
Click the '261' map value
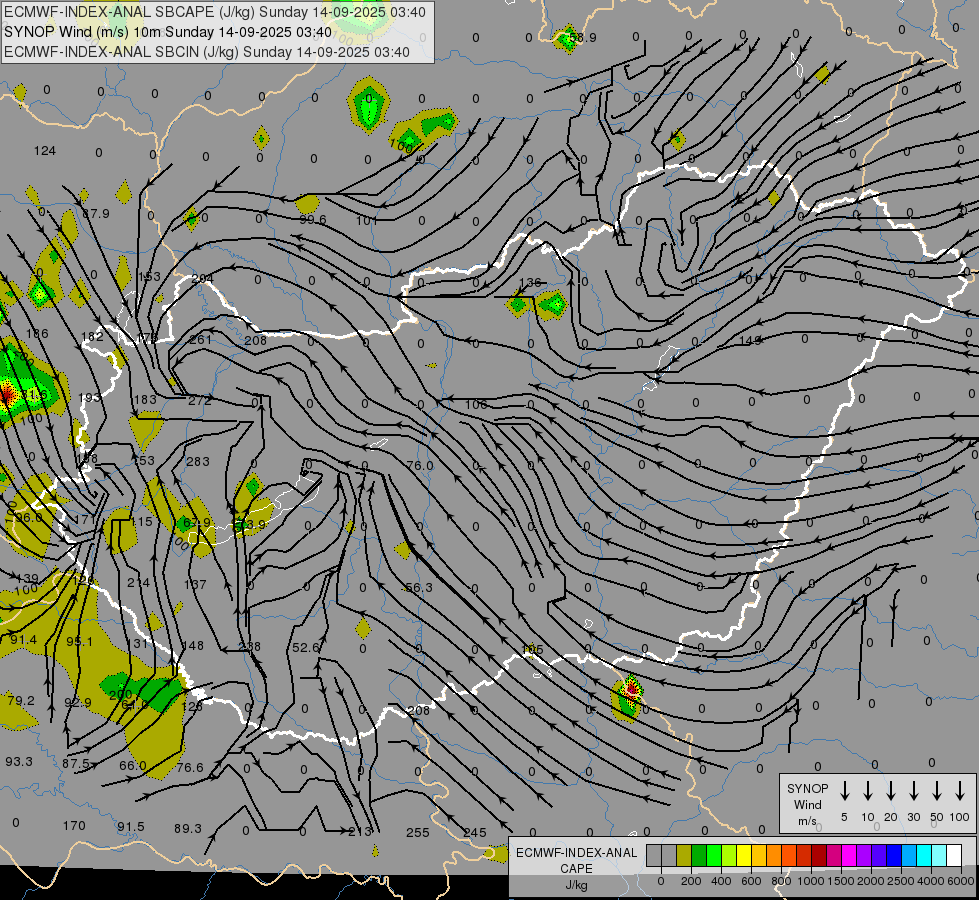point(200,340)
